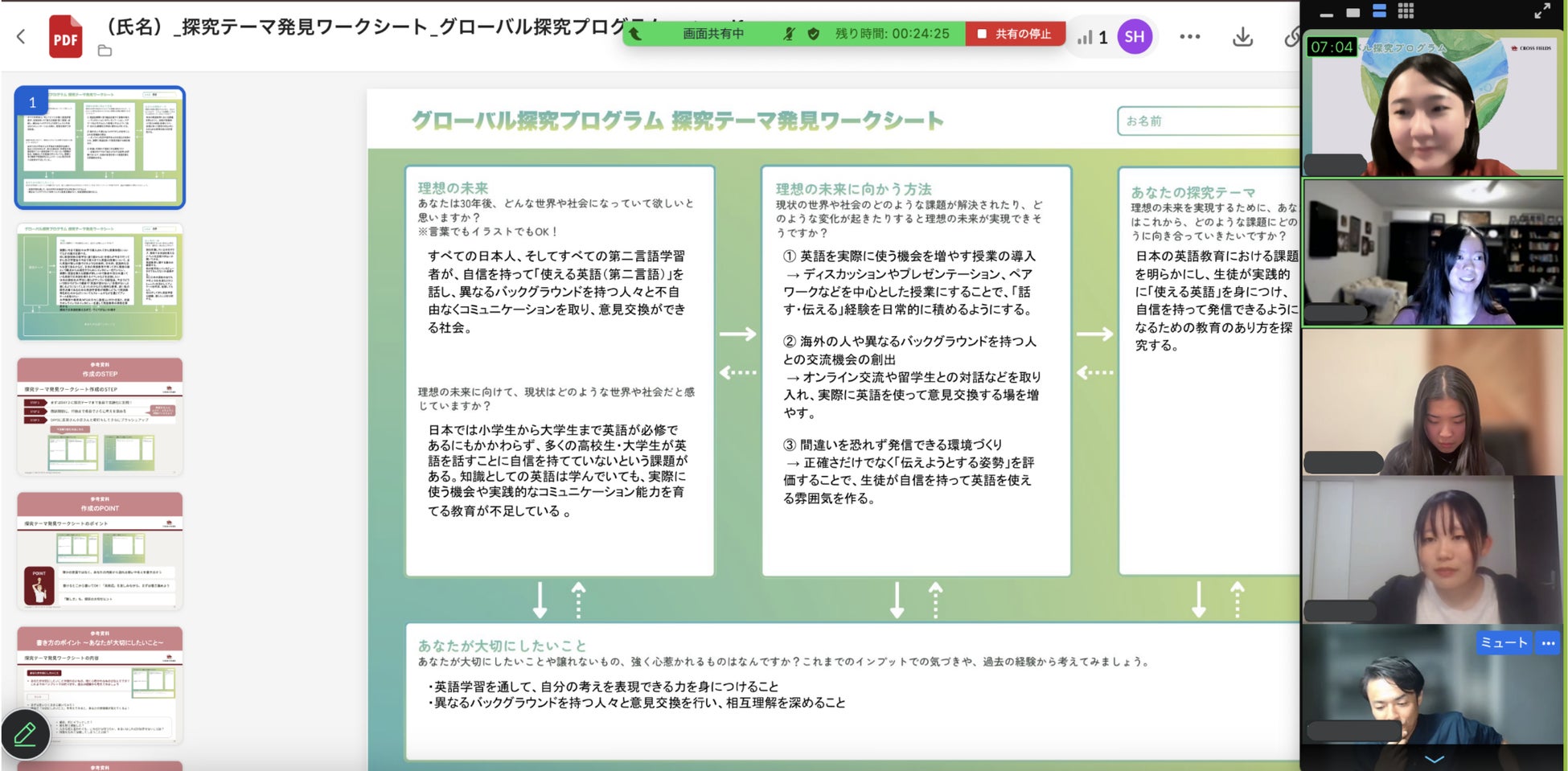Switch video panel to gallery grid view
The width and height of the screenshot is (1568, 771).
click(x=1406, y=11)
